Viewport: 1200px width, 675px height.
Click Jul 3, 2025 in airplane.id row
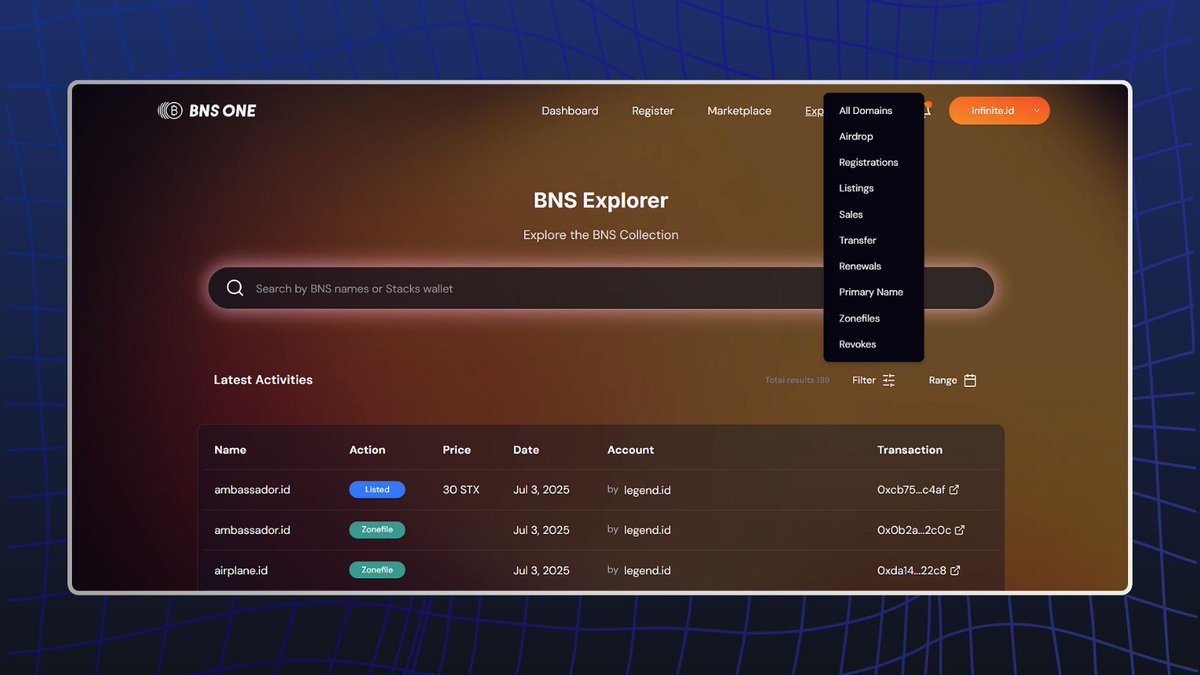tap(541, 570)
